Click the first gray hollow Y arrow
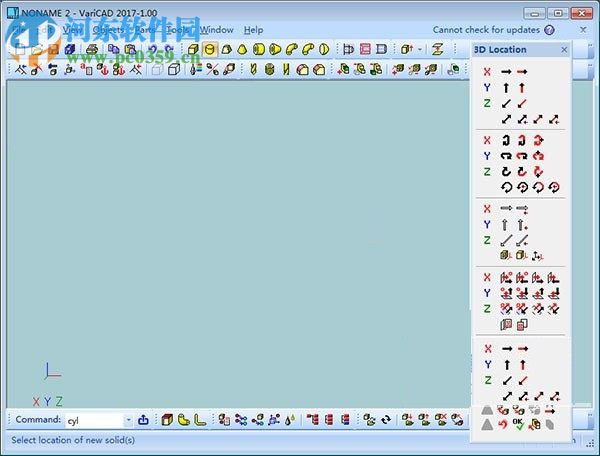 (x=505, y=225)
